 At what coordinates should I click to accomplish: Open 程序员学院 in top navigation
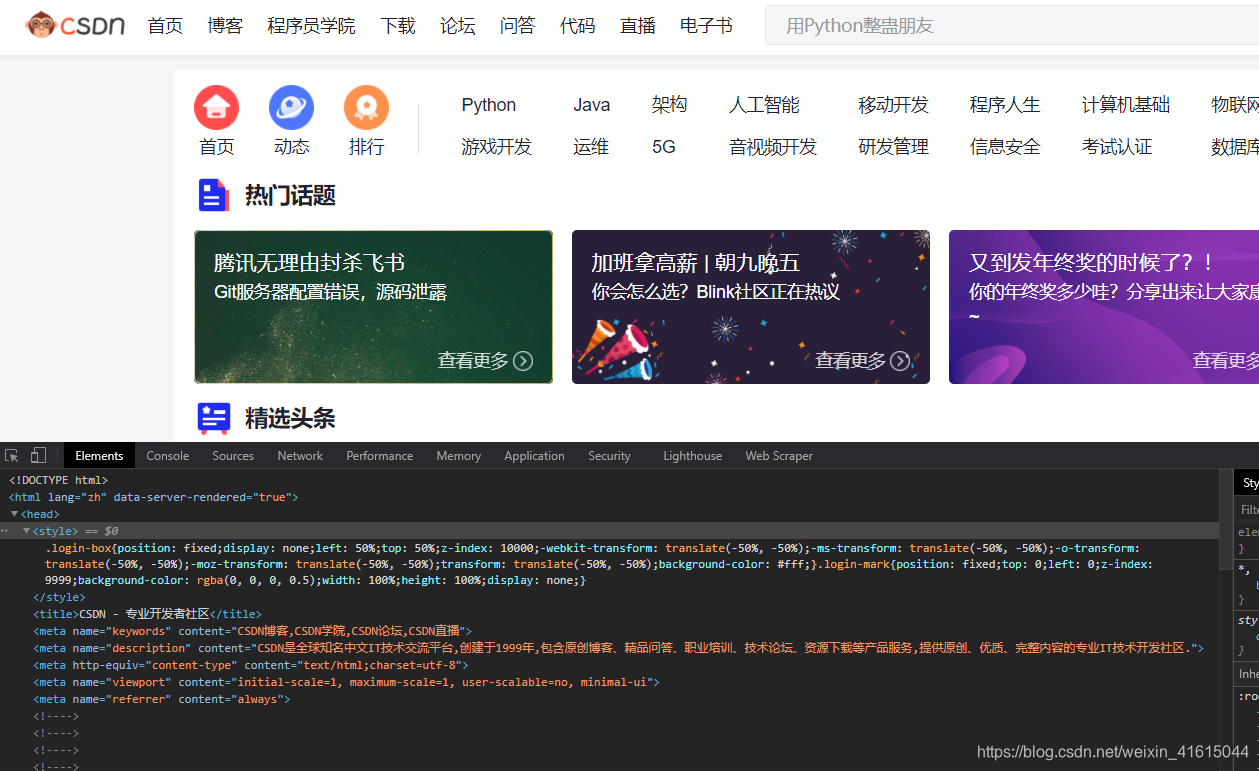pos(311,26)
